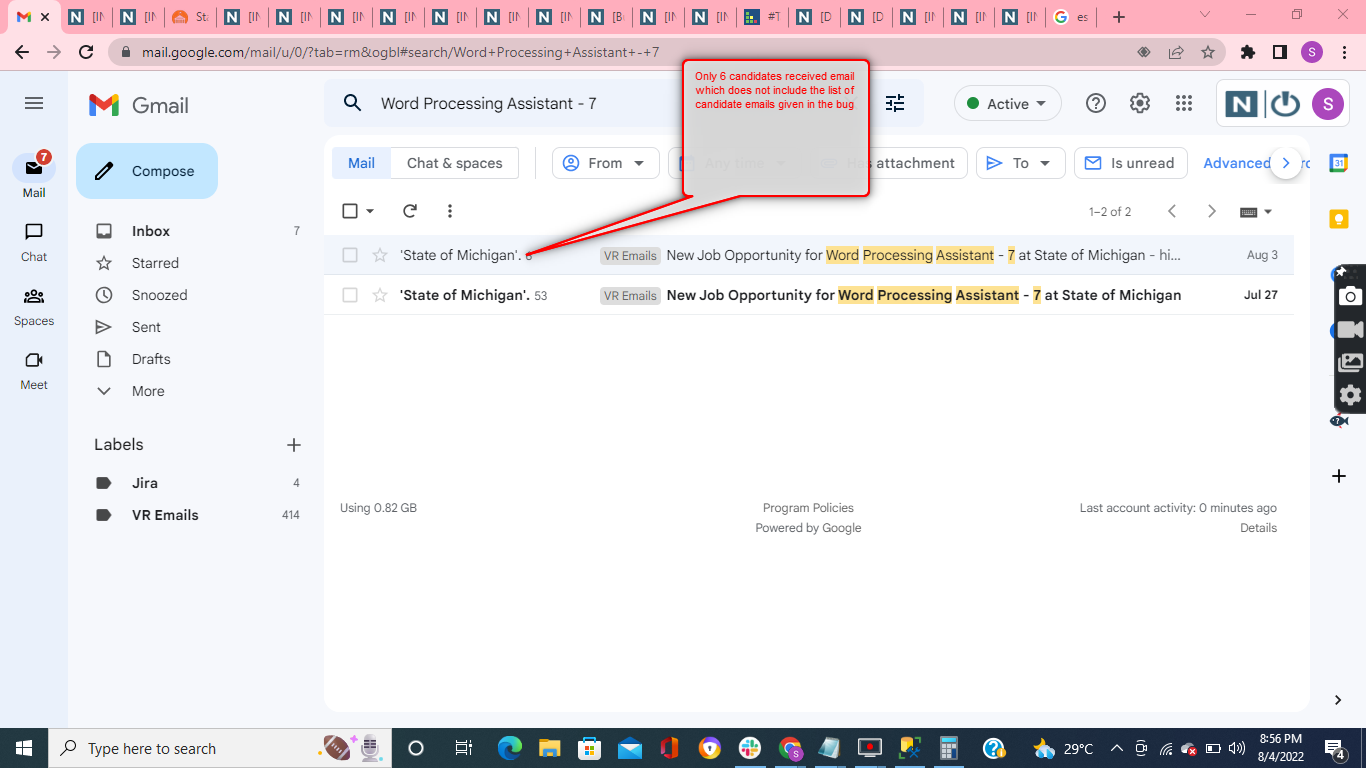Open Gmail settings gear

(x=1139, y=103)
